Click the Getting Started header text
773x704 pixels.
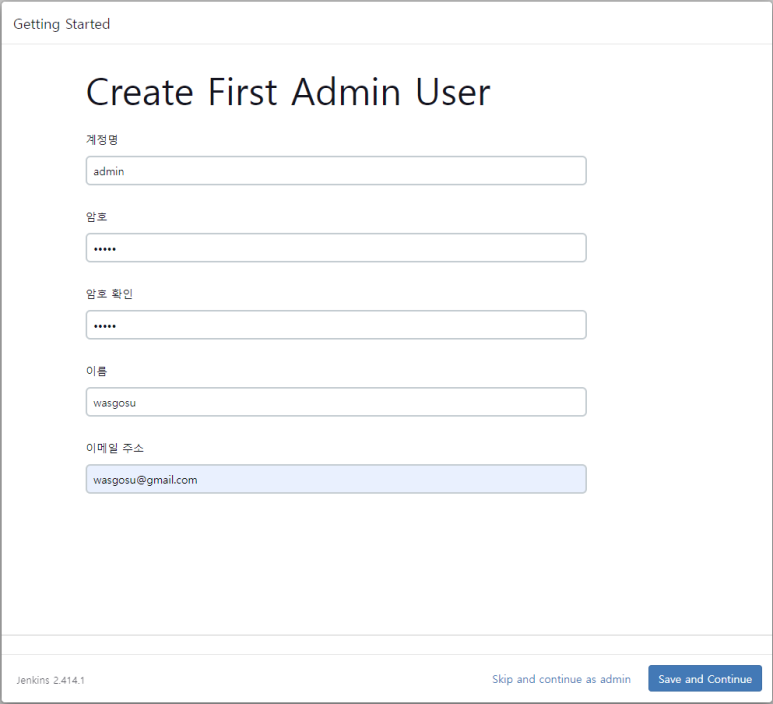coord(62,24)
